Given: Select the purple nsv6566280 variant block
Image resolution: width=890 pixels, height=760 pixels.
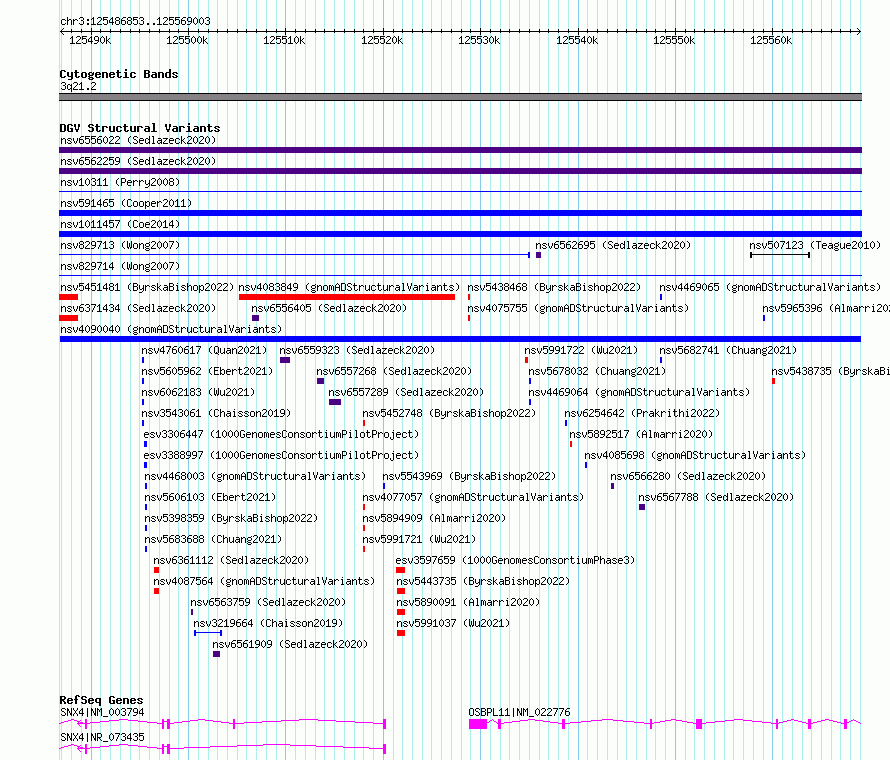Looking at the screenshot, I should 612,486.
